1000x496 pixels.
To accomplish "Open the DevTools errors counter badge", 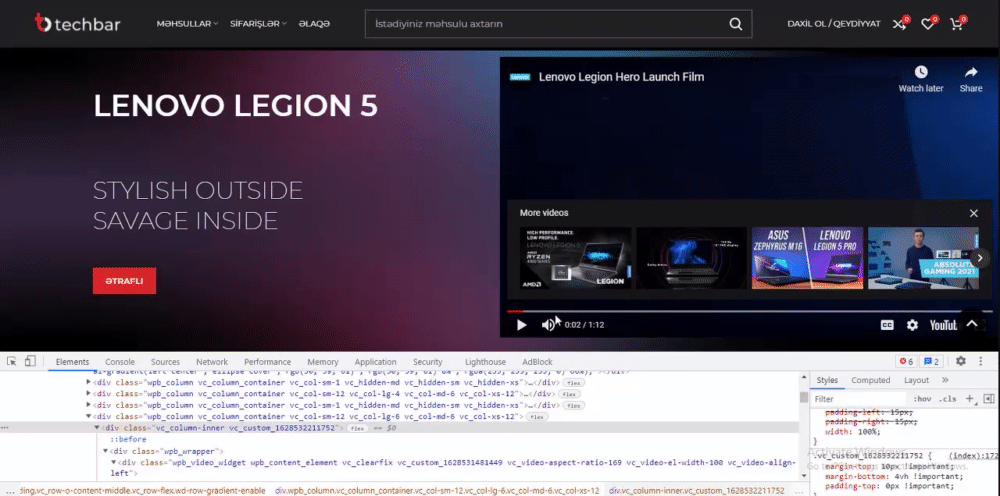I will pyautogui.click(x=906, y=361).
